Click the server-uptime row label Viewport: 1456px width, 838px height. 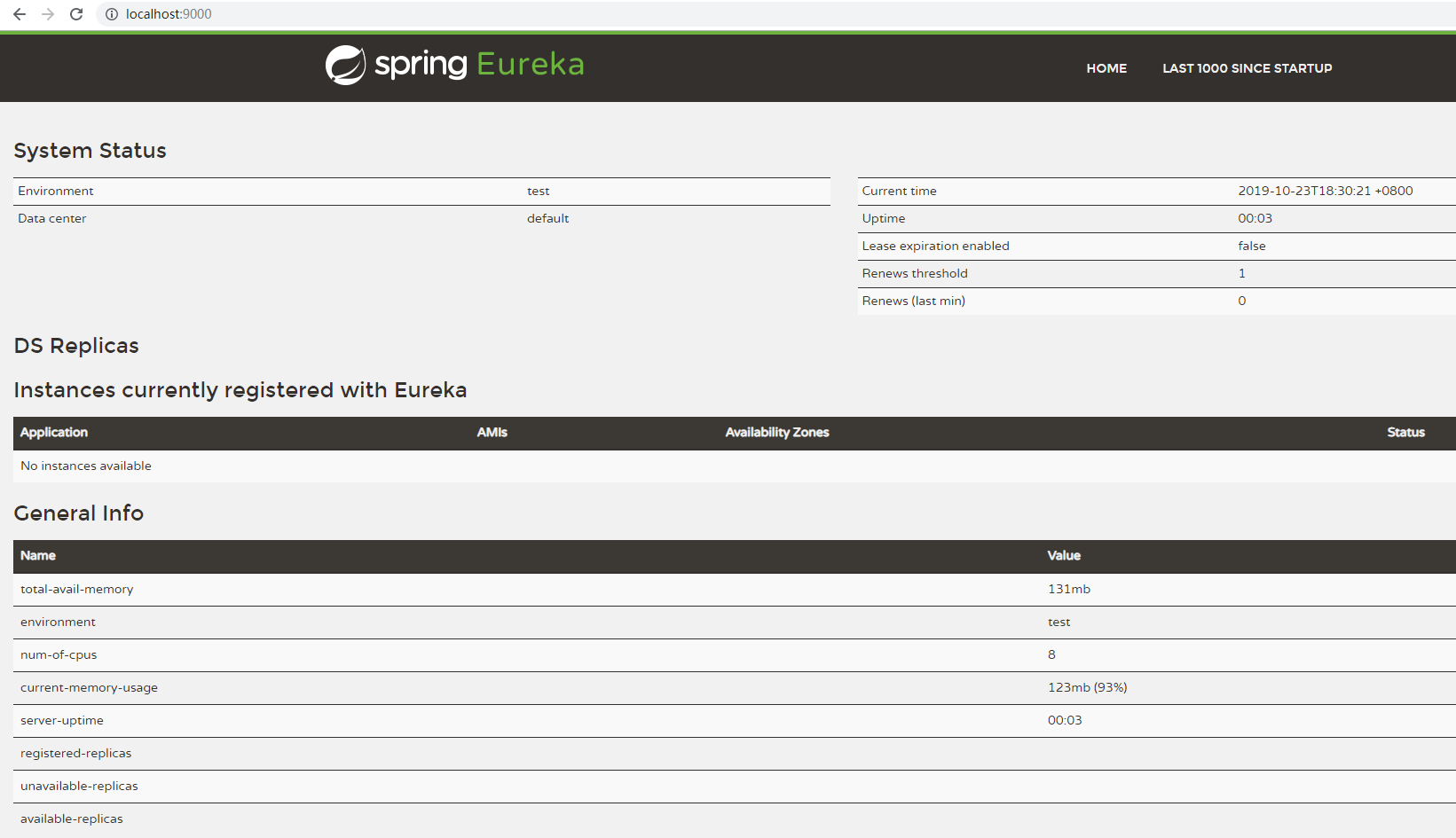(61, 720)
